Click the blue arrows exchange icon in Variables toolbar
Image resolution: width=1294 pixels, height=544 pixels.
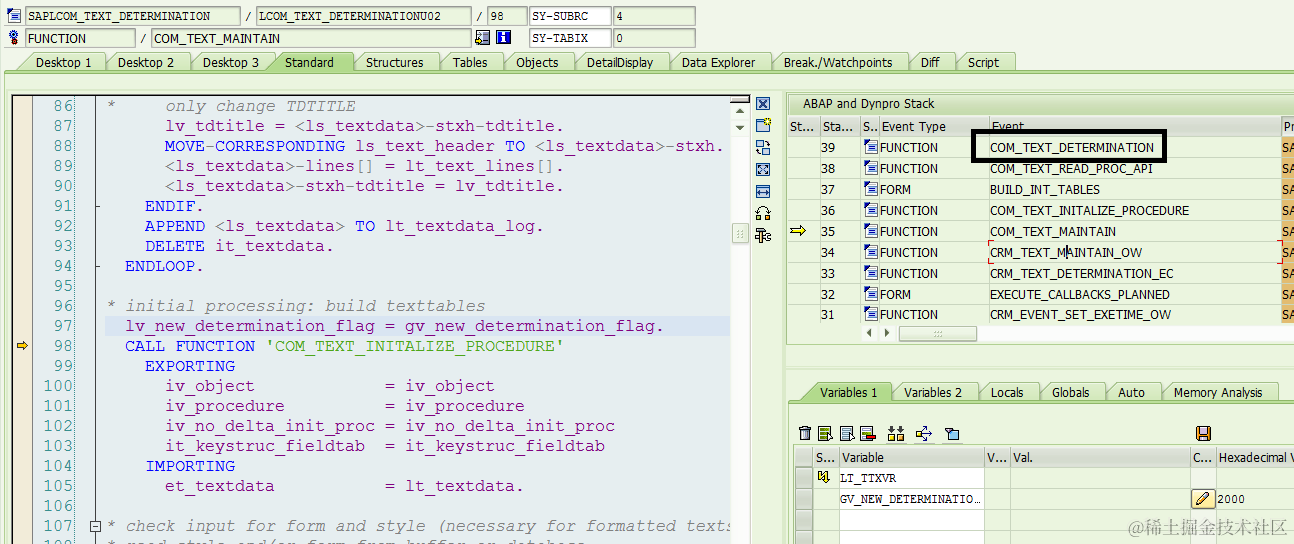923,433
